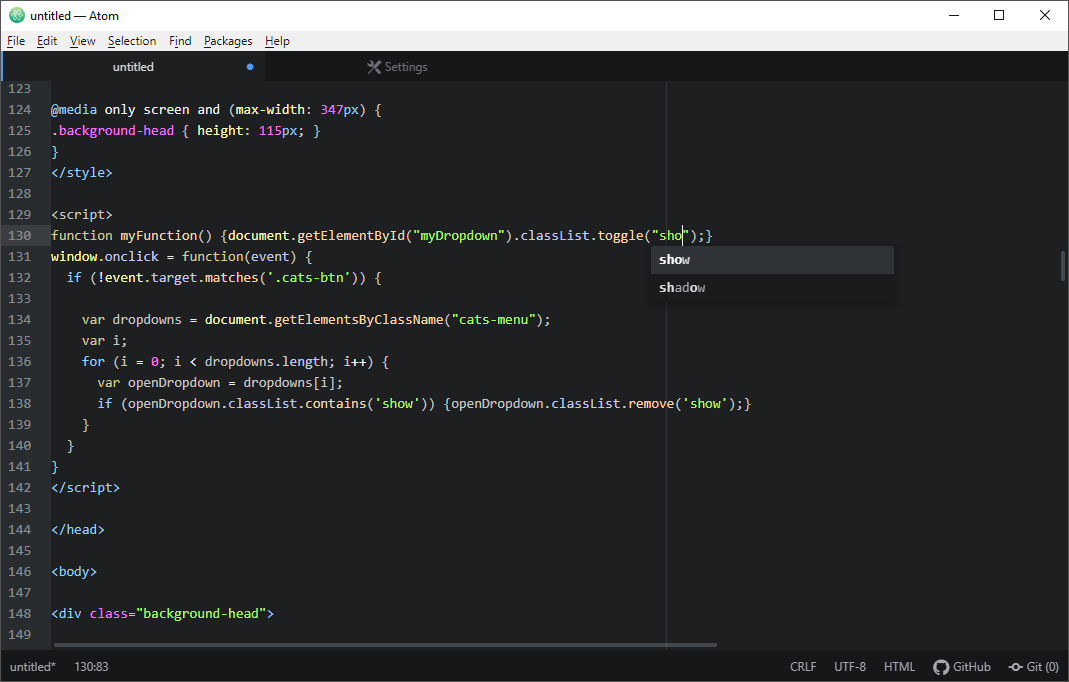Viewport: 1069px width, 682px height.
Task: Click line number 142 in gutter
Action: [x=20, y=488]
